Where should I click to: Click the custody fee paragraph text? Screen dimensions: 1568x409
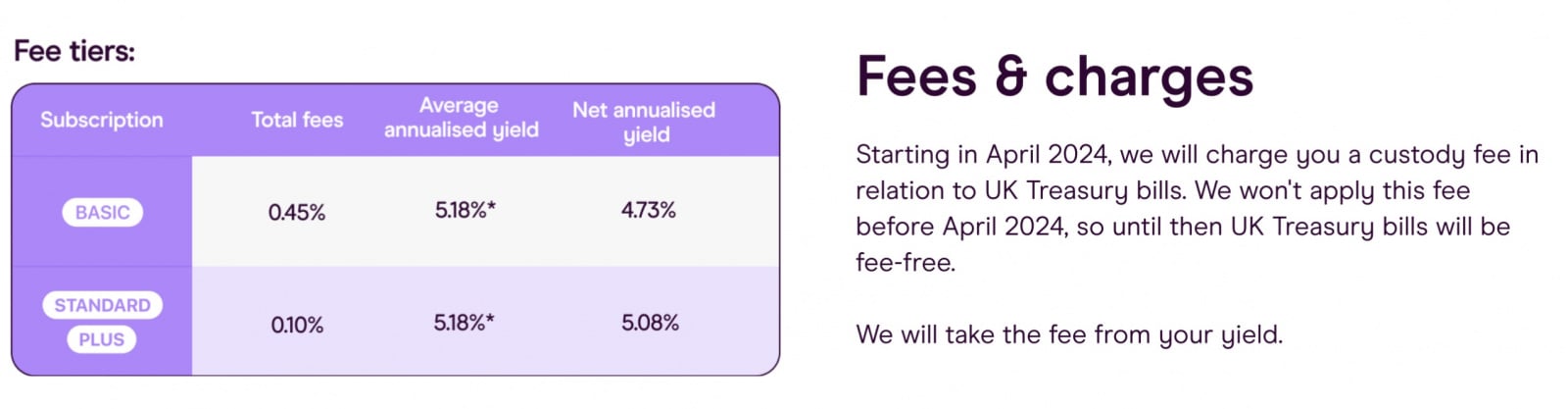(1198, 208)
